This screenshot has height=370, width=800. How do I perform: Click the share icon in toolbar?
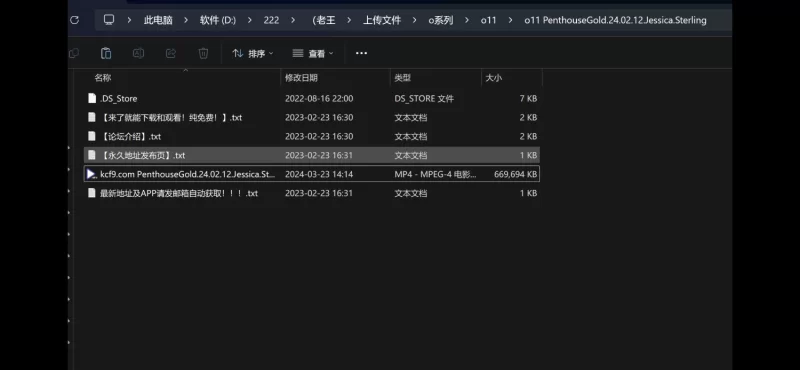tap(171, 53)
